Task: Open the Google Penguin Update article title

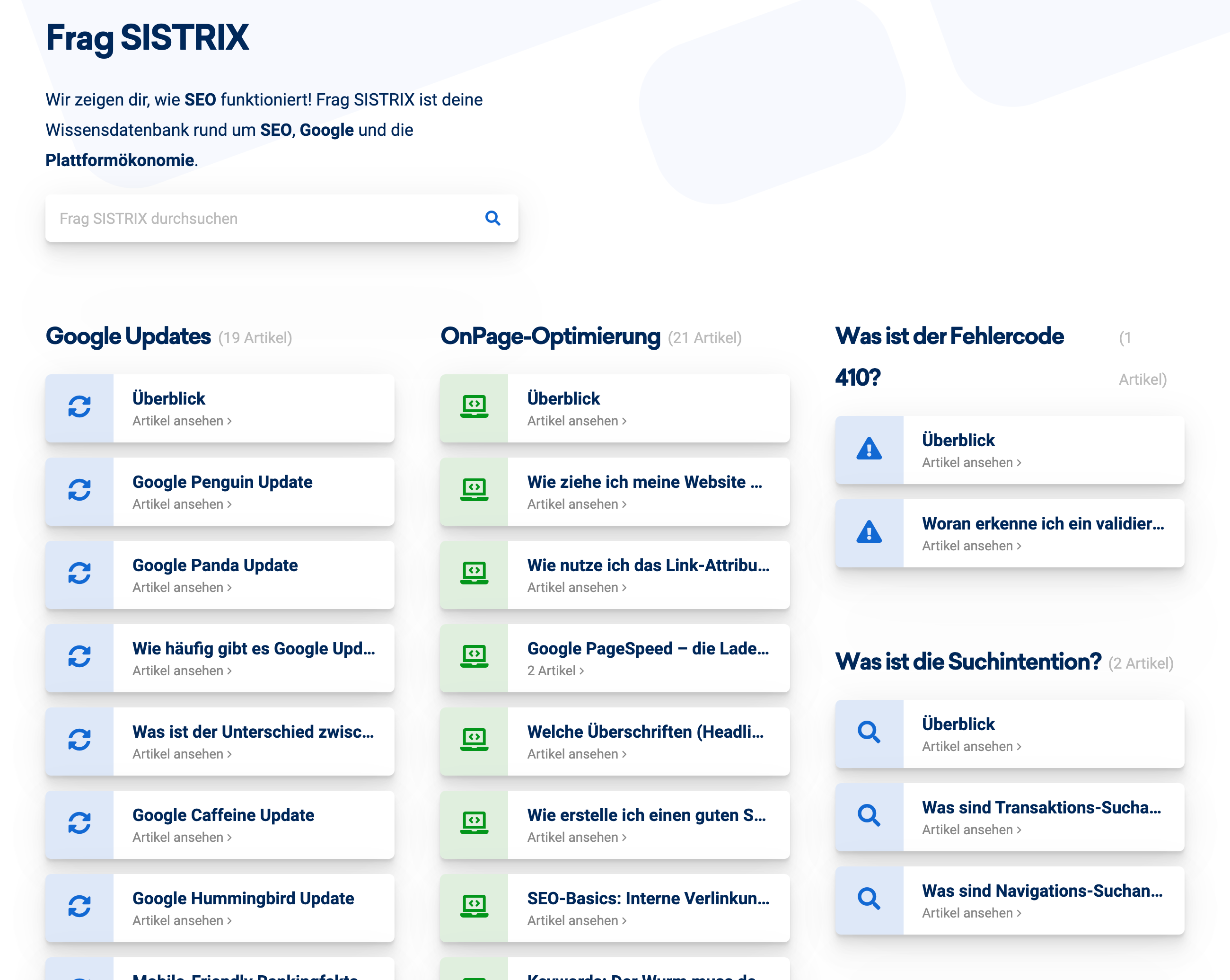Action: click(222, 482)
